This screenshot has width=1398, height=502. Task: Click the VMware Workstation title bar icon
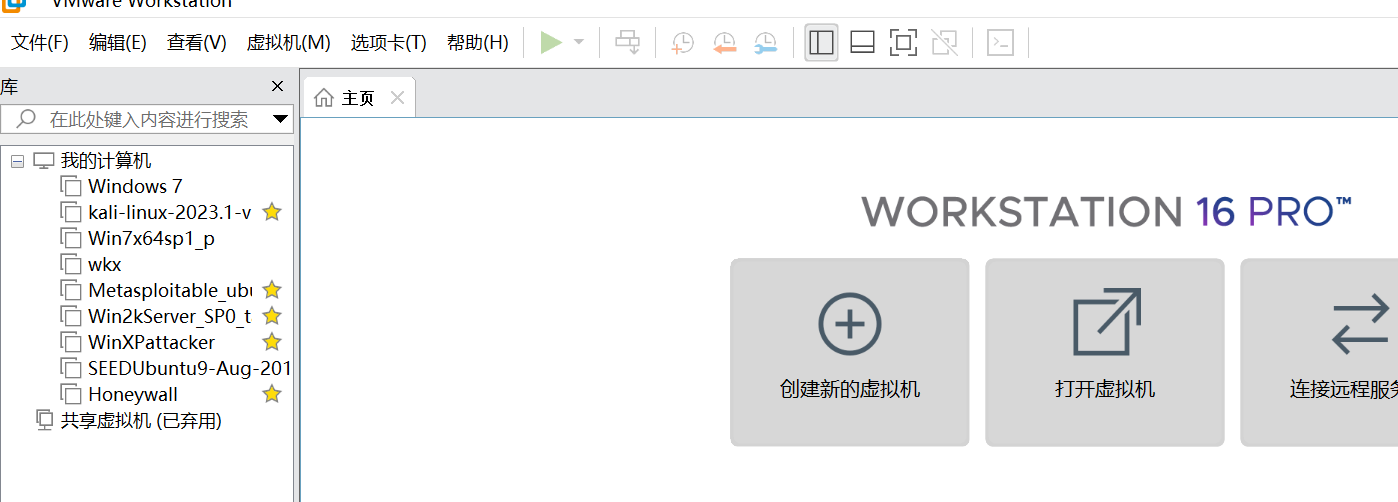[13, 4]
